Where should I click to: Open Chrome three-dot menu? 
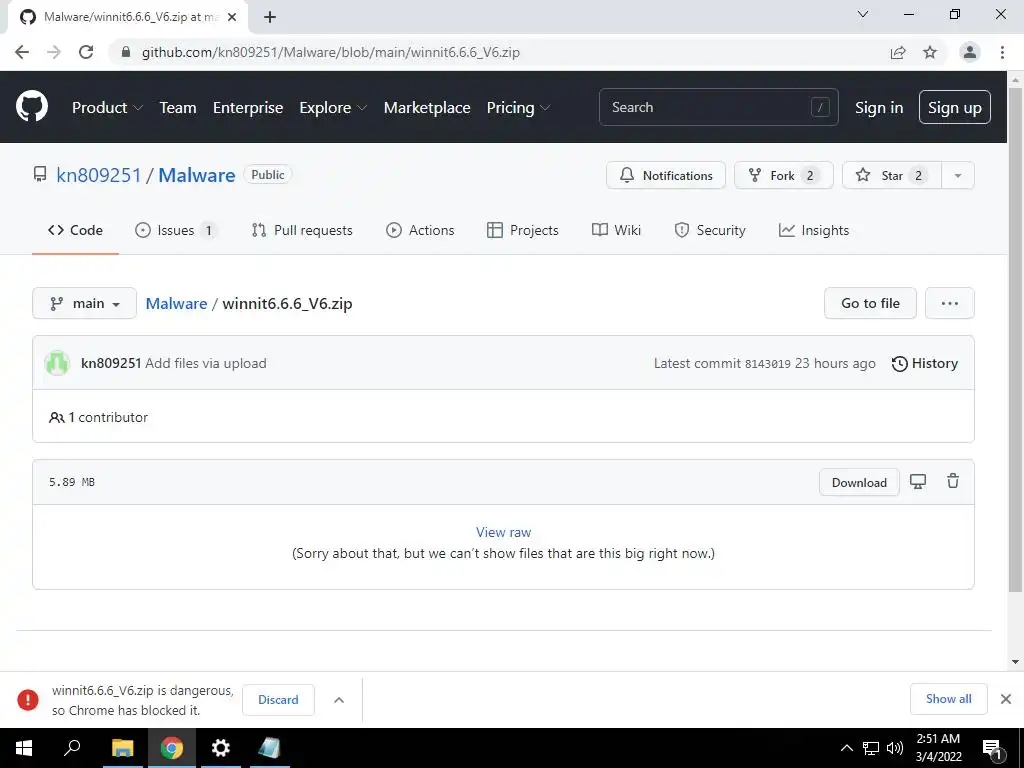[x=1002, y=52]
